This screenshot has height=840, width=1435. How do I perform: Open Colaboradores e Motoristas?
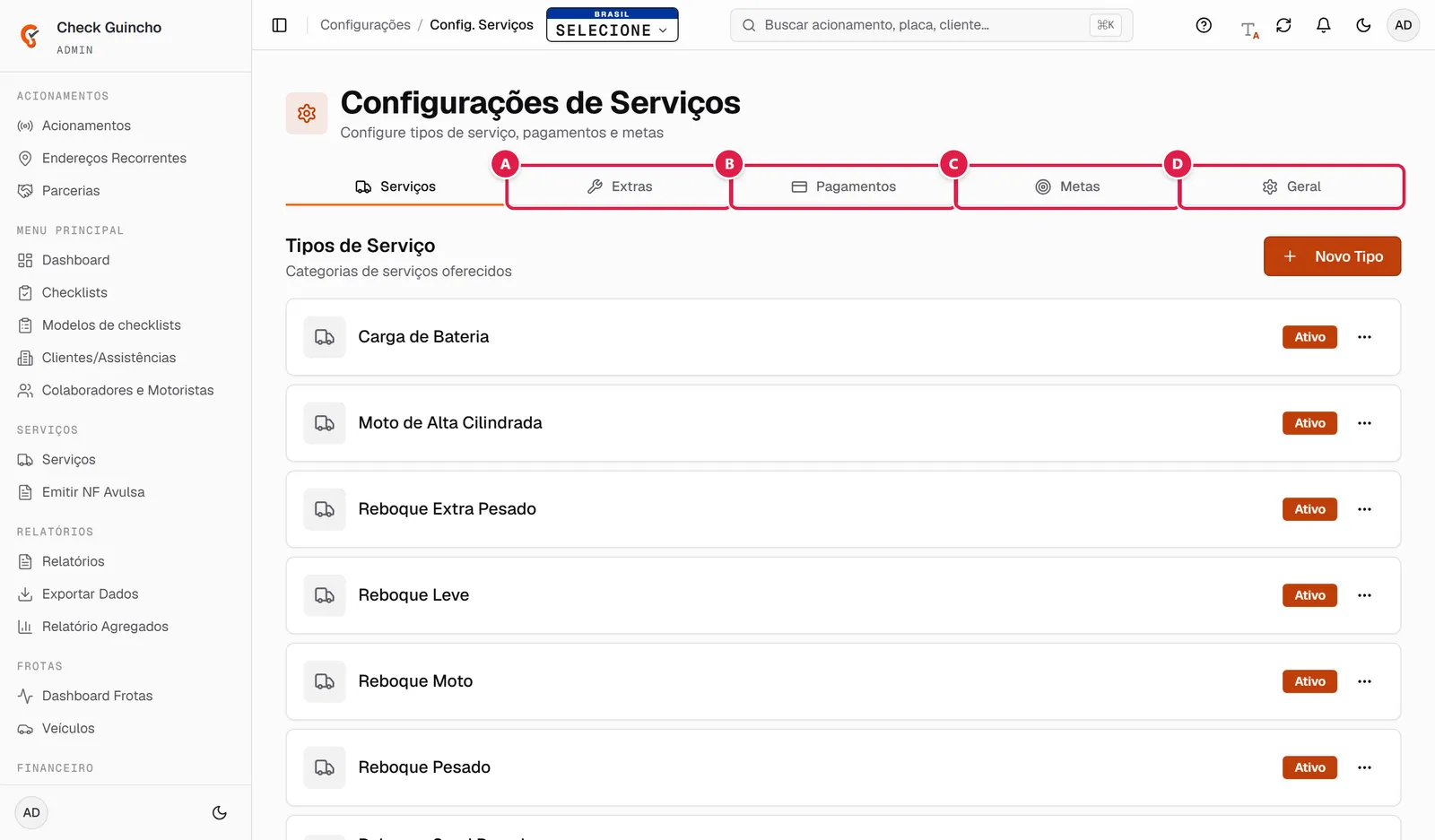click(127, 390)
